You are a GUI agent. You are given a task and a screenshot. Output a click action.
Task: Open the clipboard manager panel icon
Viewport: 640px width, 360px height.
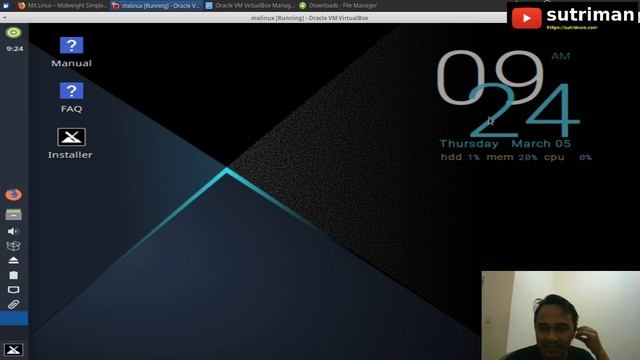tap(13, 275)
